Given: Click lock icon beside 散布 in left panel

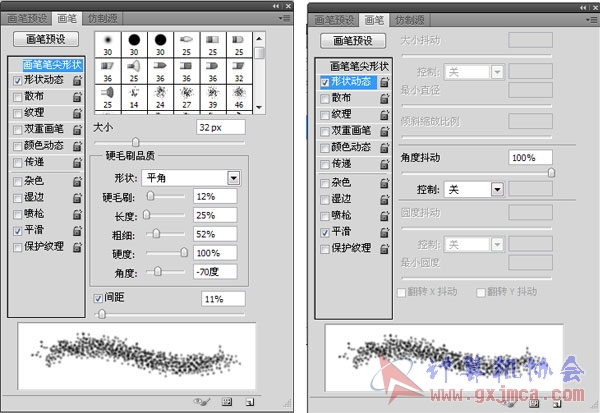Looking at the screenshot, I should (x=77, y=97).
